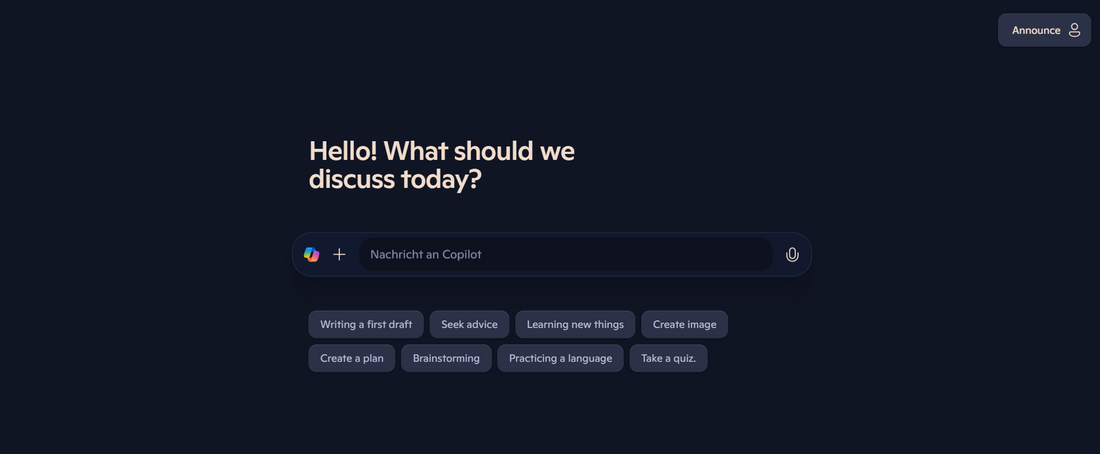Click the 'Announce' text label

point(1036,30)
